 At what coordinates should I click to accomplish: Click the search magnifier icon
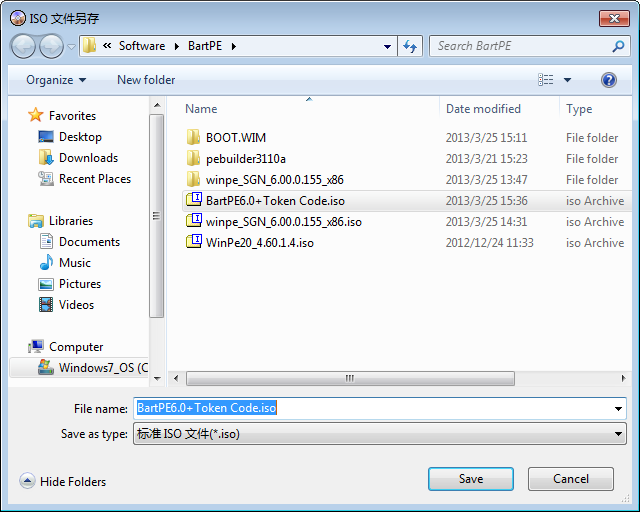point(618,46)
